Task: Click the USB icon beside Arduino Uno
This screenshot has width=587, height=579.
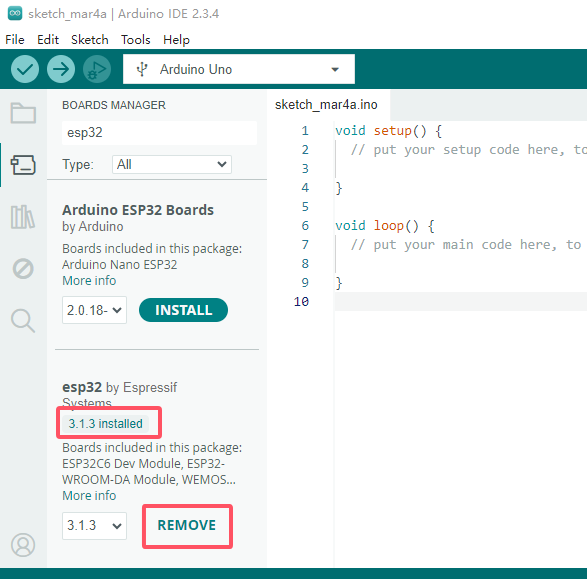Action: click(x=142, y=69)
